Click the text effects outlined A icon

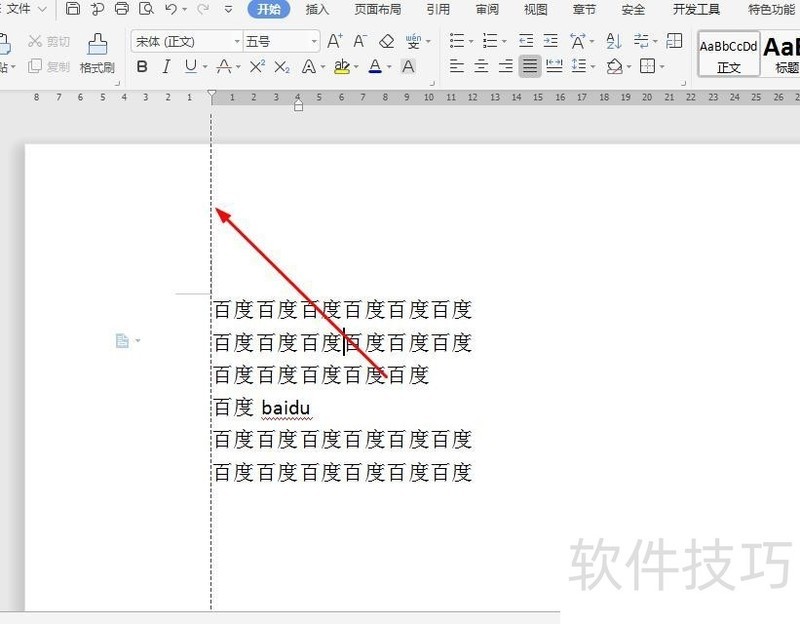click(309, 66)
